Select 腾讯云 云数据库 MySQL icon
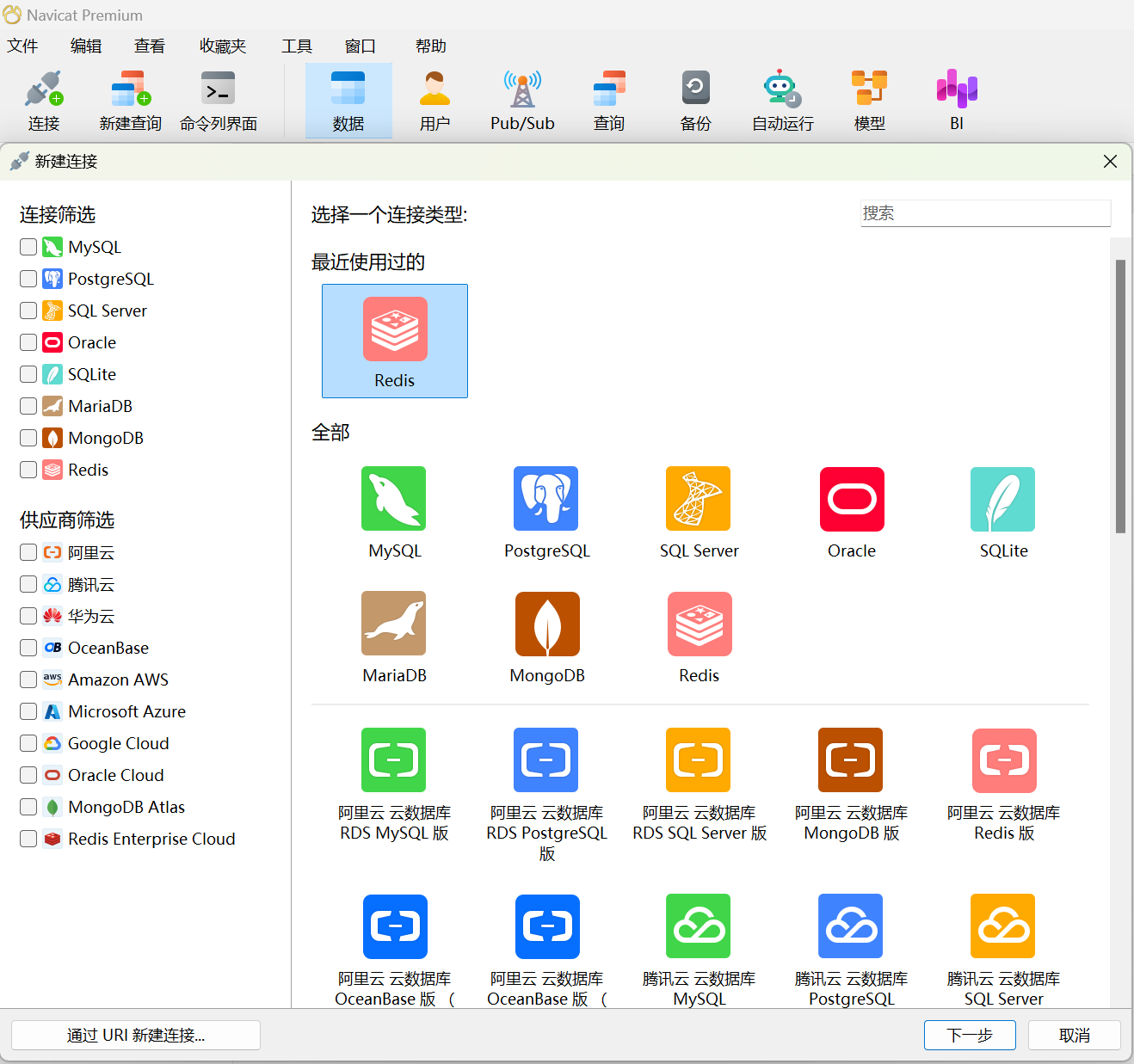 click(699, 926)
